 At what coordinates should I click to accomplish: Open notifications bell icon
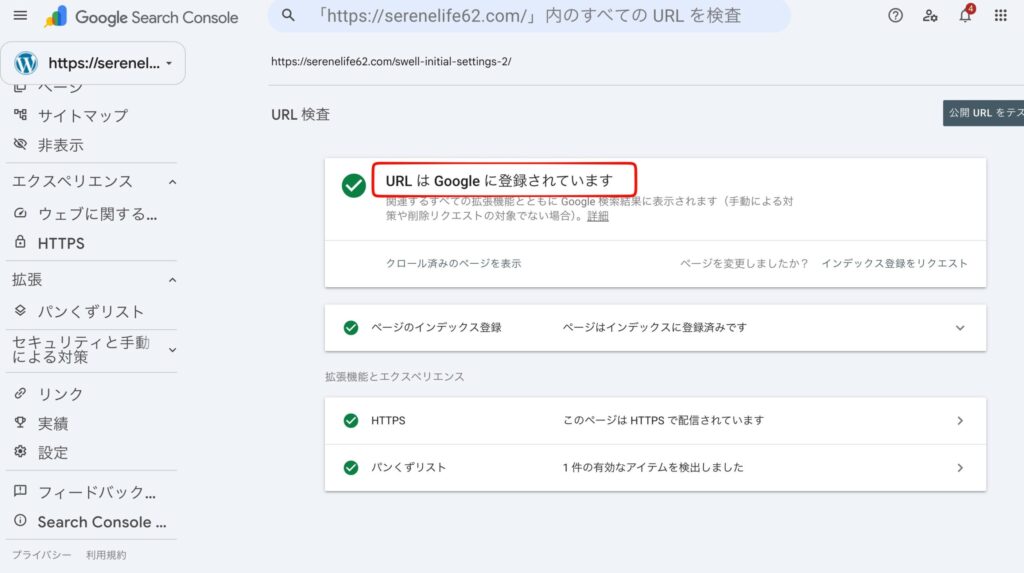(965, 14)
